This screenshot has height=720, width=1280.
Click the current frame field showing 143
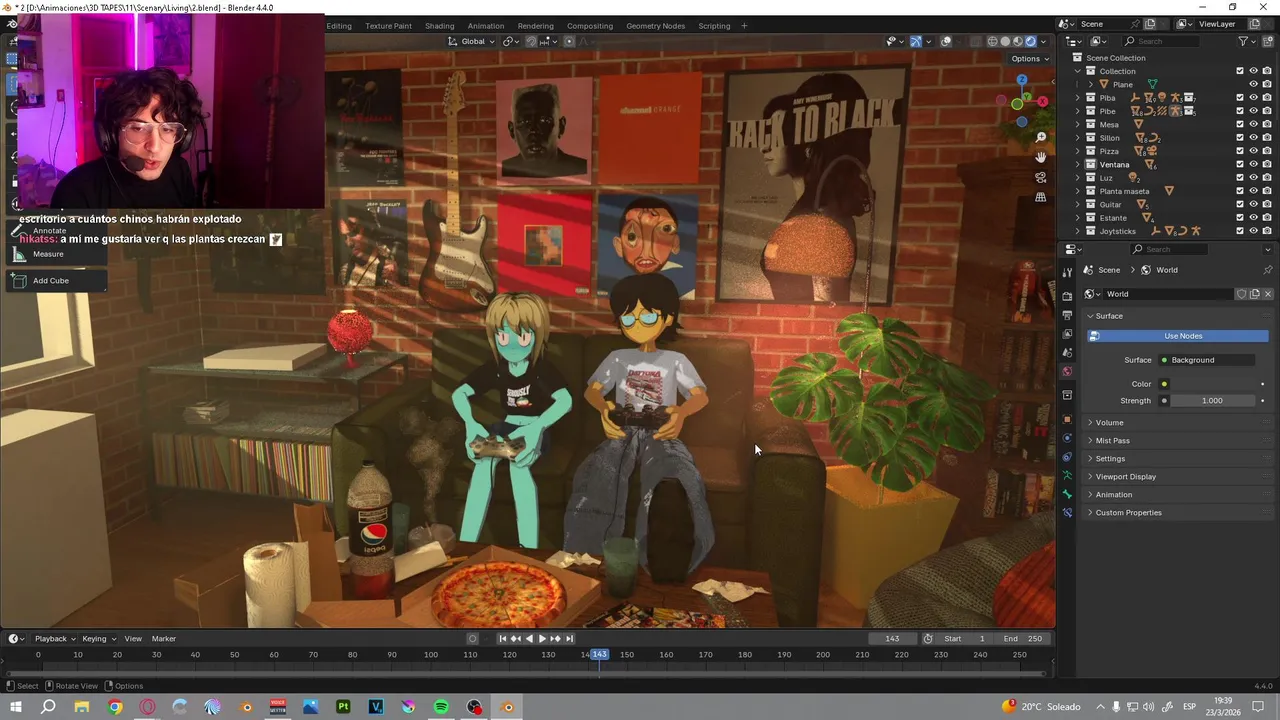[x=892, y=639]
